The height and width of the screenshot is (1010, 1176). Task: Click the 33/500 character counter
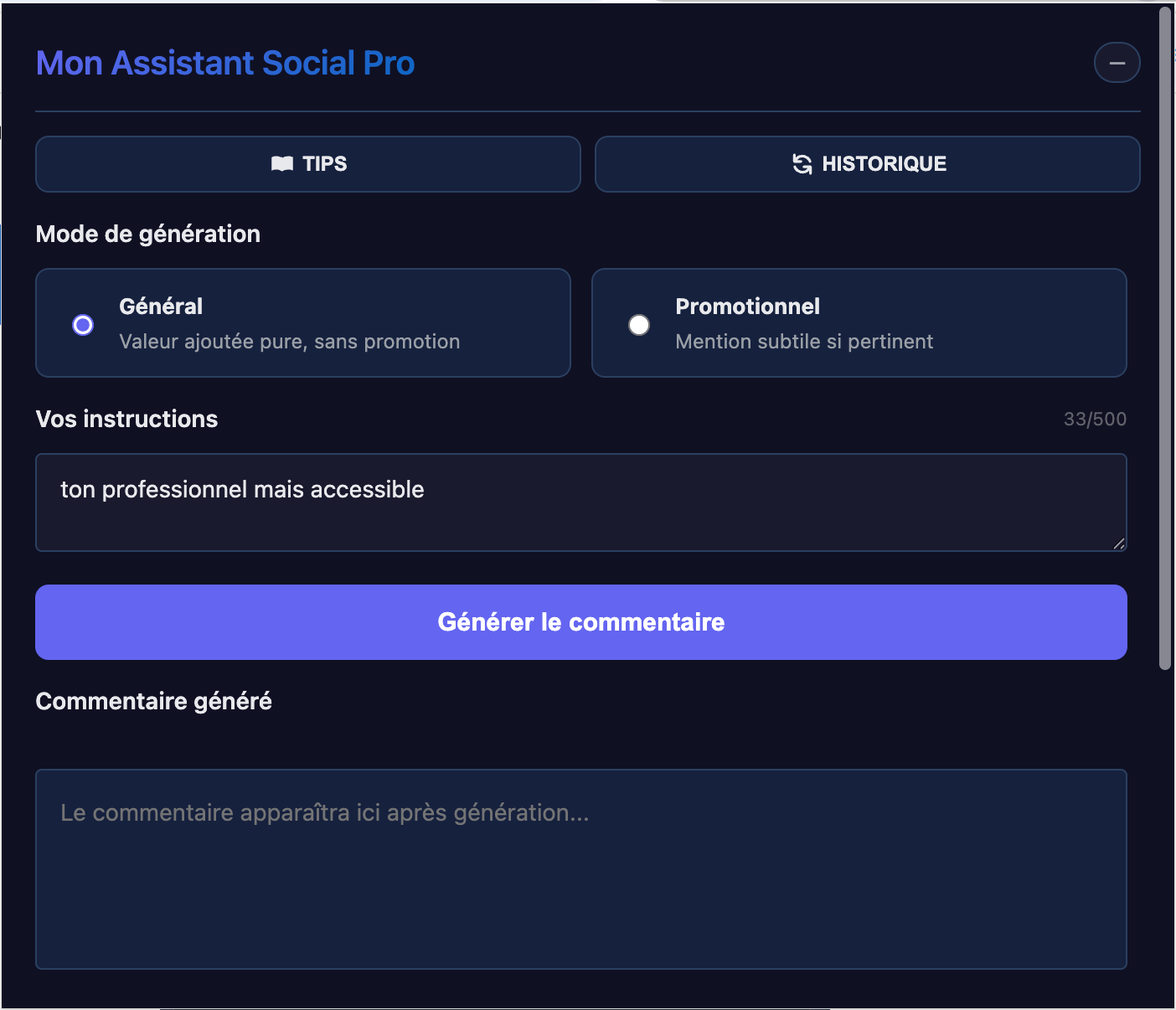pyautogui.click(x=1095, y=420)
